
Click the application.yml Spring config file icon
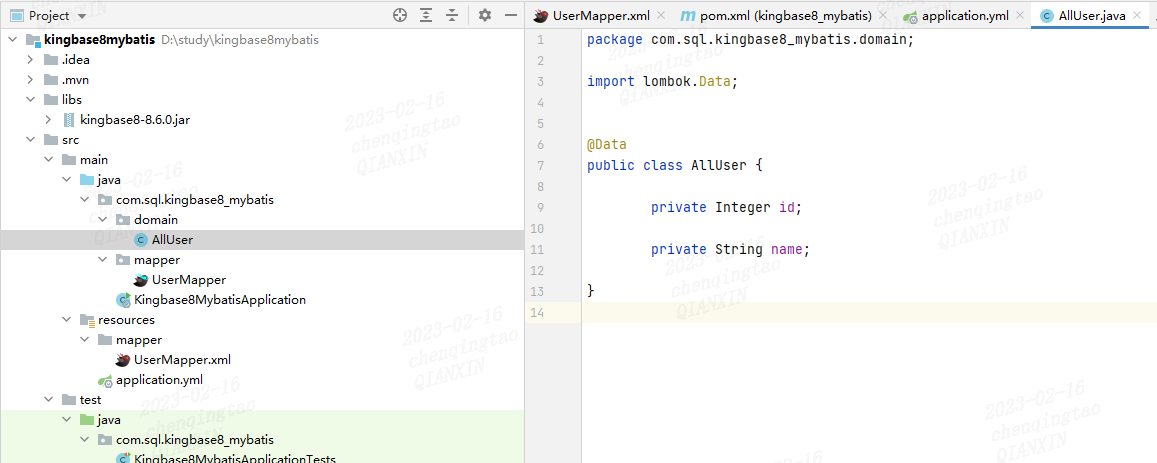click(106, 380)
